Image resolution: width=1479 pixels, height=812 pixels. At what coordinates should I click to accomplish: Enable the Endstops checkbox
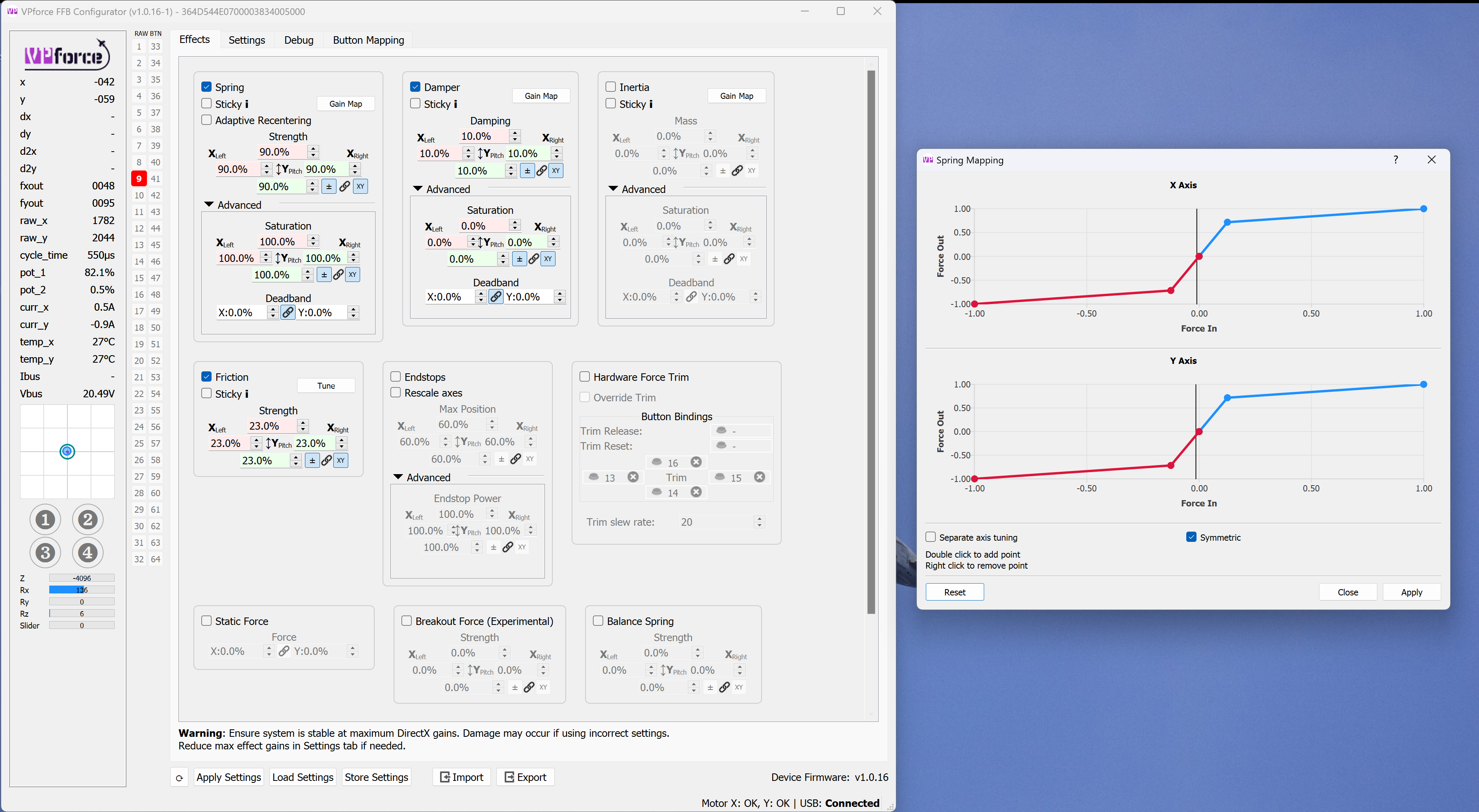click(x=396, y=376)
